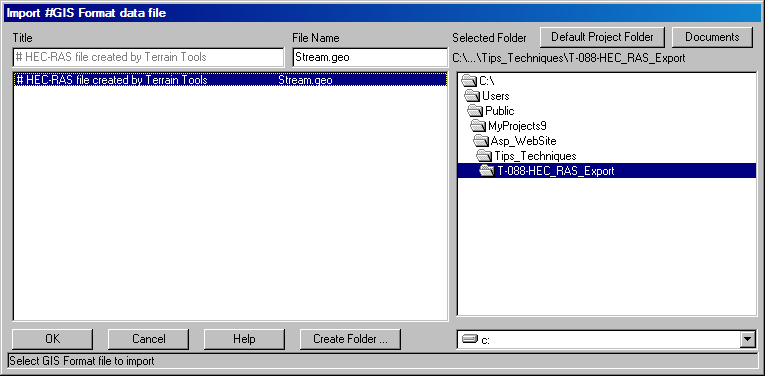Select the '# HEC-RAS file created by Terrain Tools' row
Viewport: 765px width, 376px height.
pos(230,80)
